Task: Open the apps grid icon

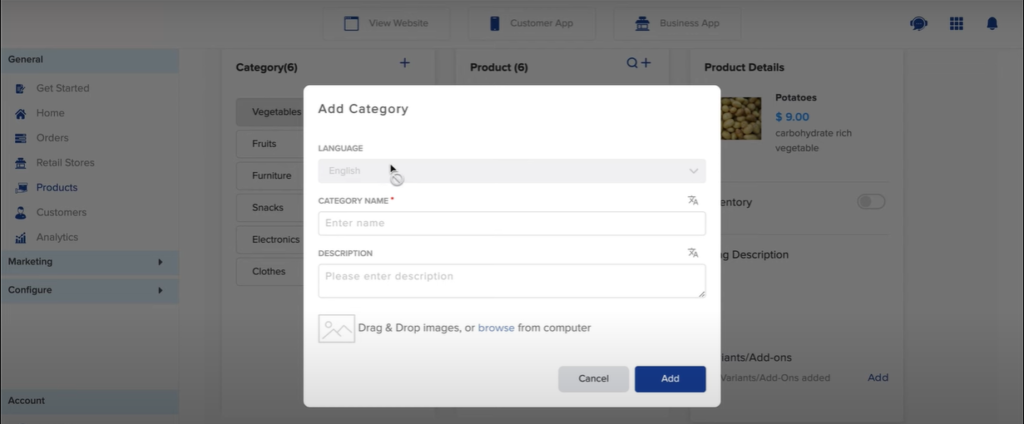Action: pyautogui.click(x=956, y=24)
